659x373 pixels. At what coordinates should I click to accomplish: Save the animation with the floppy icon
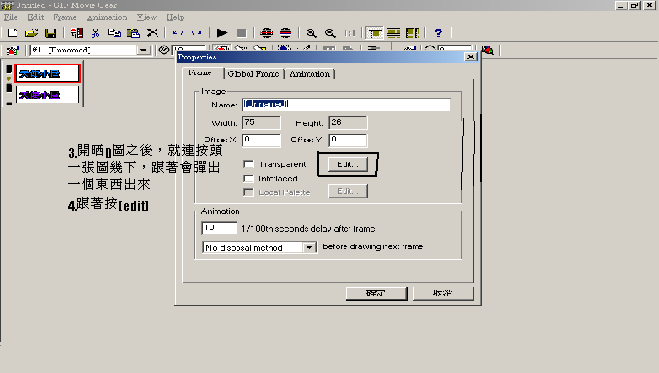coord(50,33)
